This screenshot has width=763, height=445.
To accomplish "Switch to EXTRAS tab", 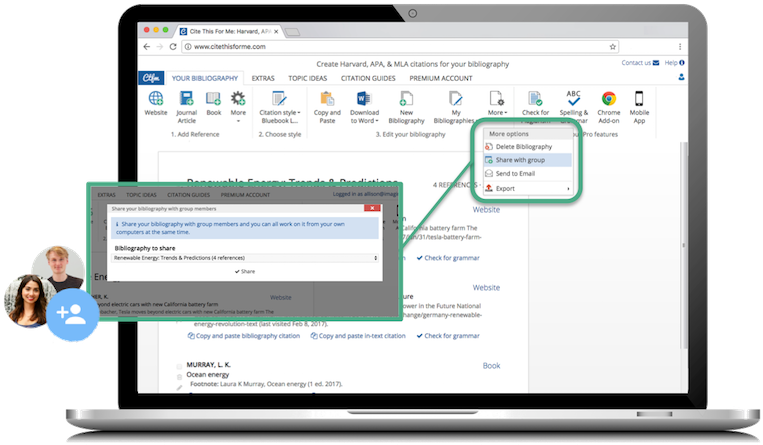I will pyautogui.click(x=263, y=78).
